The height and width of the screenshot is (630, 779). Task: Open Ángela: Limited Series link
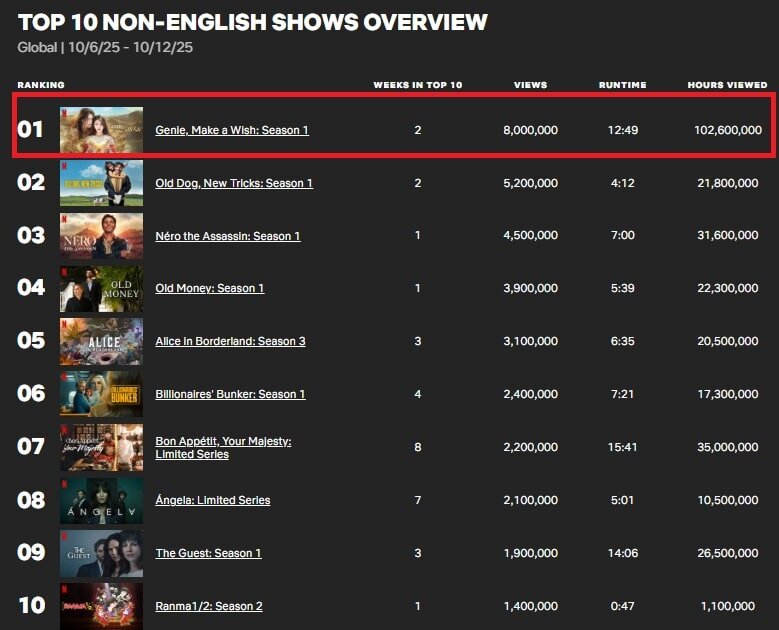[213, 500]
